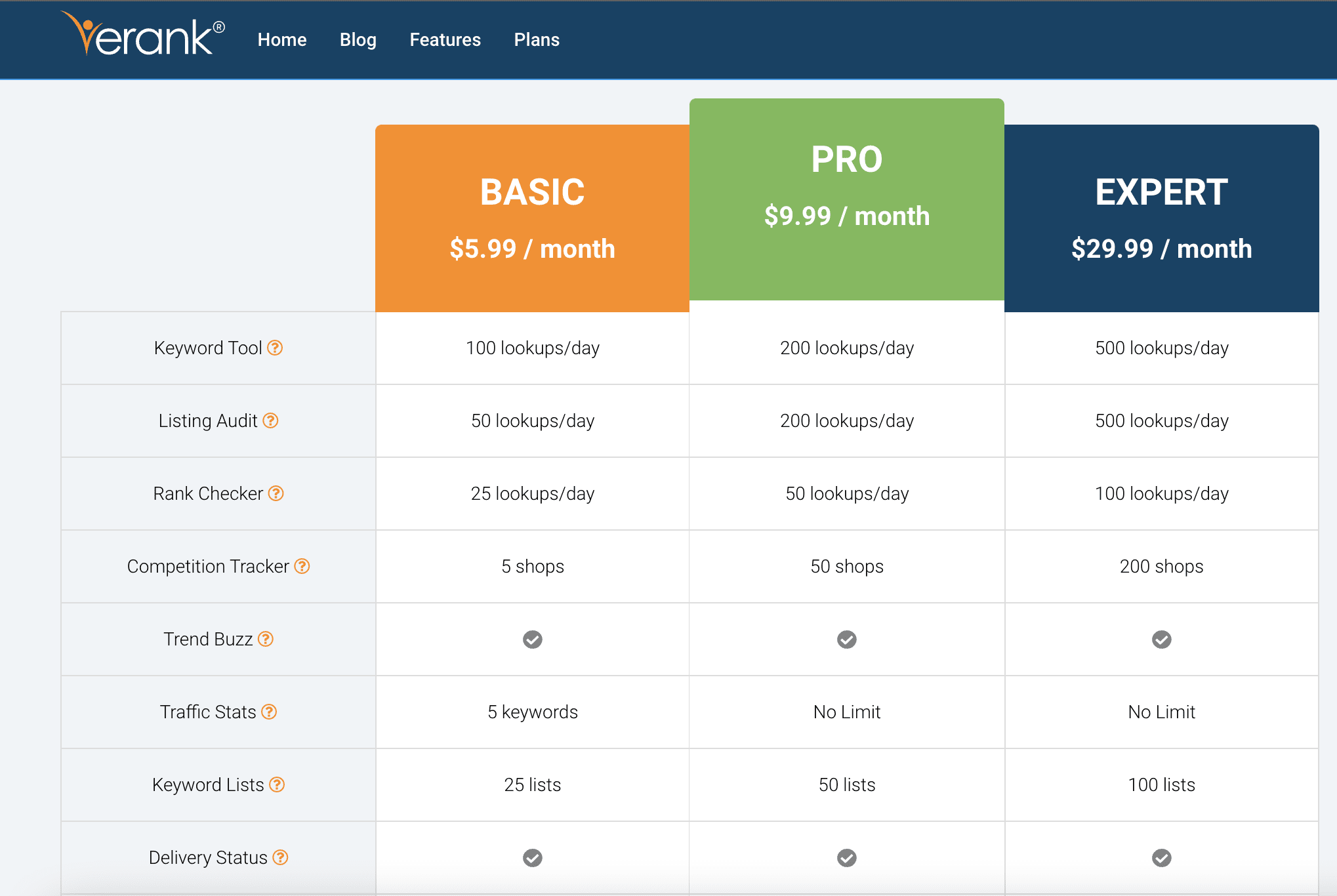Click Basic Listing Audit 50 lookups/day cell
This screenshot has width=1337, height=896.
click(533, 420)
